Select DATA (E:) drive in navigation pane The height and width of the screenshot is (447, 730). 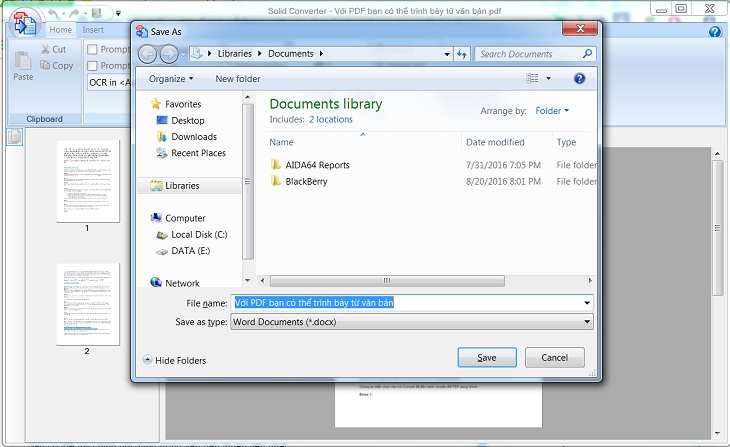(183, 251)
